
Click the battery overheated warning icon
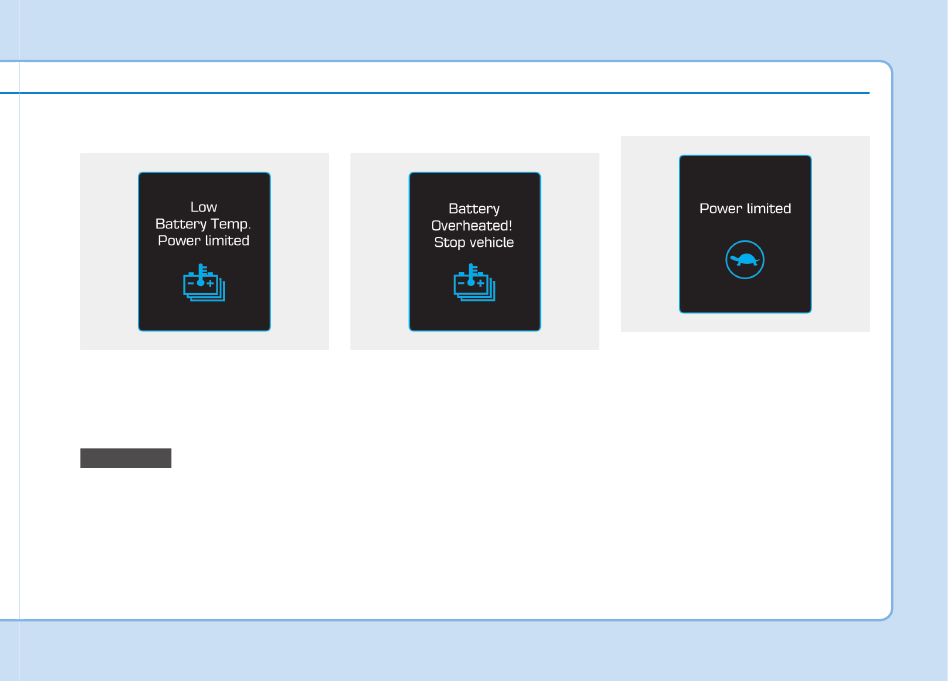(x=474, y=282)
